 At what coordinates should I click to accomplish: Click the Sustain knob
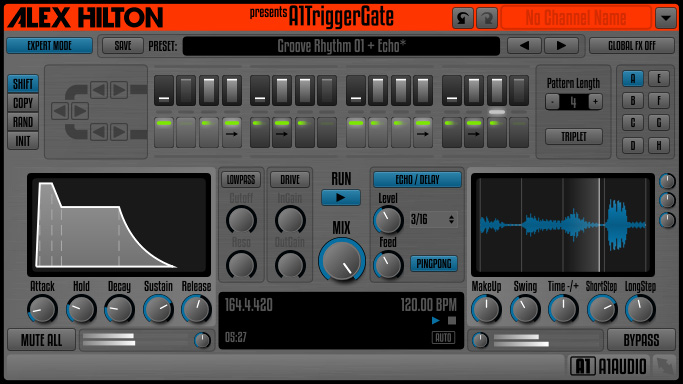click(158, 310)
